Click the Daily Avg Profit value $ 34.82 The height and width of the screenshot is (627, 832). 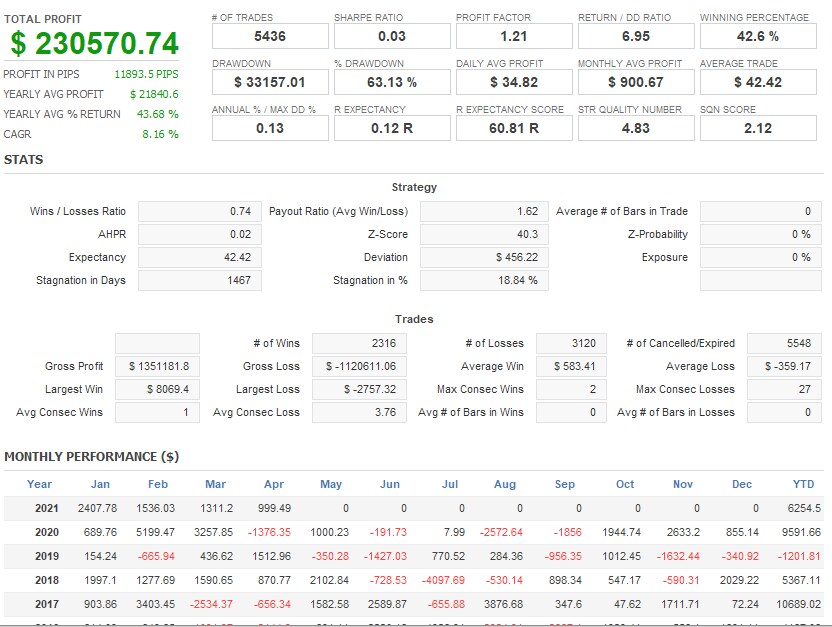[x=514, y=83]
